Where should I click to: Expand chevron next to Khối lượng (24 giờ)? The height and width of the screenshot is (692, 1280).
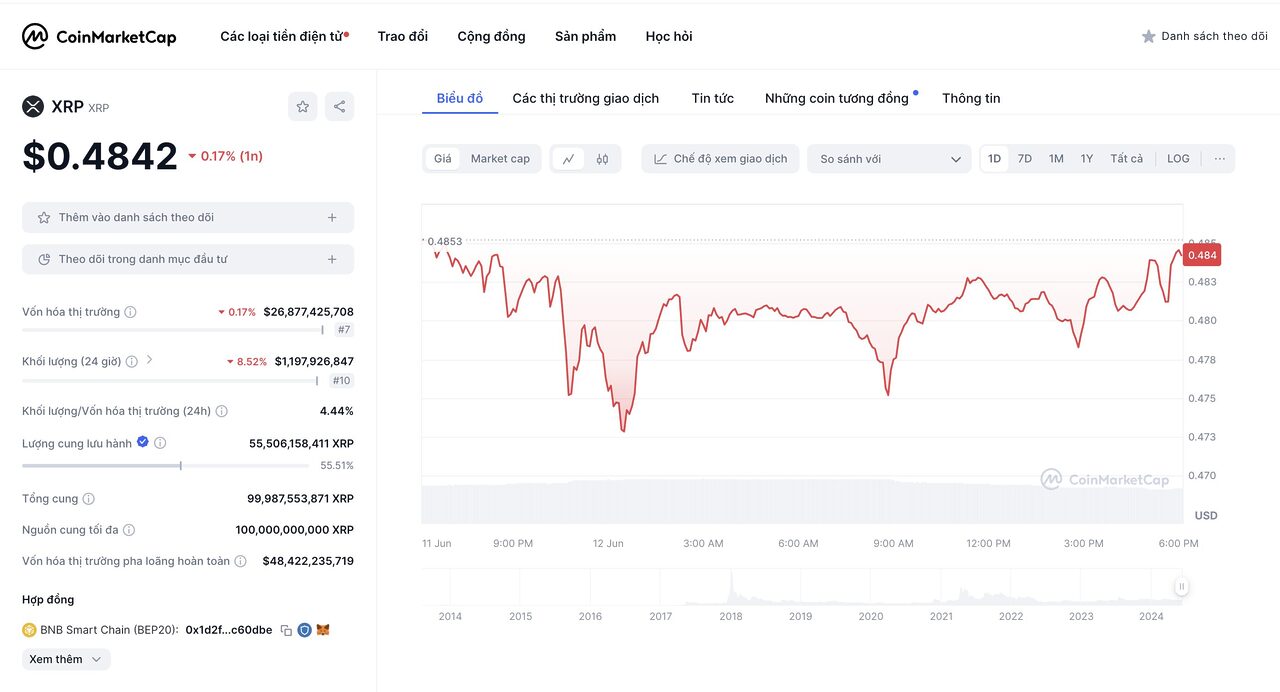tap(150, 360)
